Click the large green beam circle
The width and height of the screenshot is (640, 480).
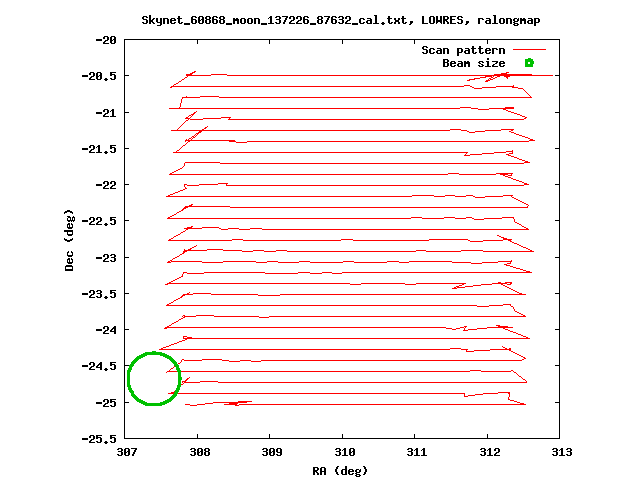tap(154, 378)
